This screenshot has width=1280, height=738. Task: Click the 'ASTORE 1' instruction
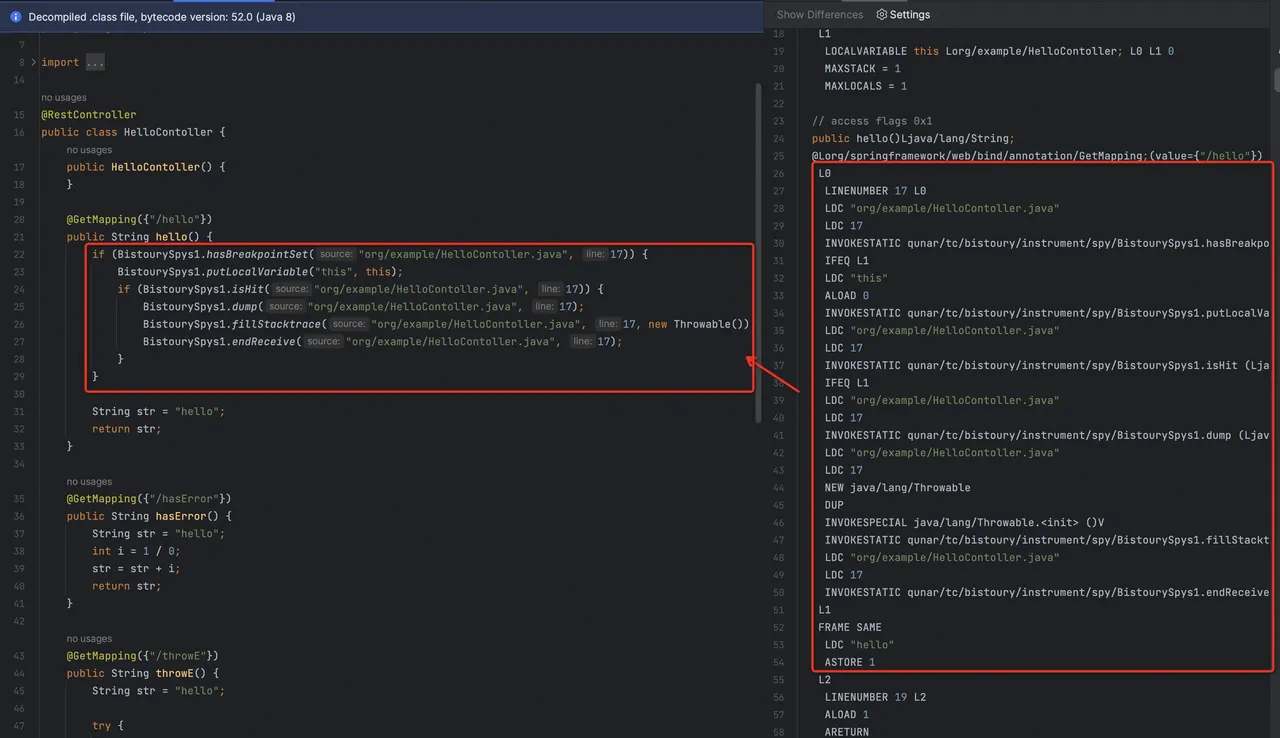point(850,662)
